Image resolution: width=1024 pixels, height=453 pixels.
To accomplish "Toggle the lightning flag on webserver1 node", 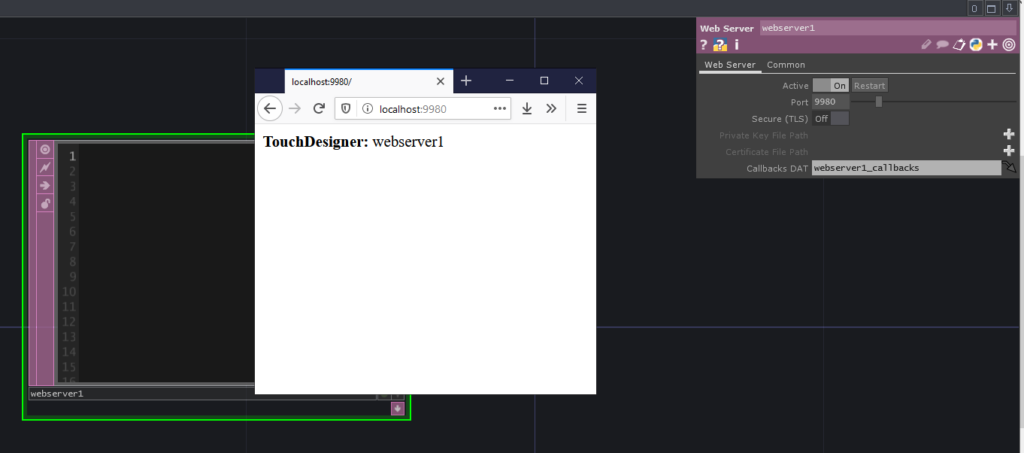I will click(45, 168).
